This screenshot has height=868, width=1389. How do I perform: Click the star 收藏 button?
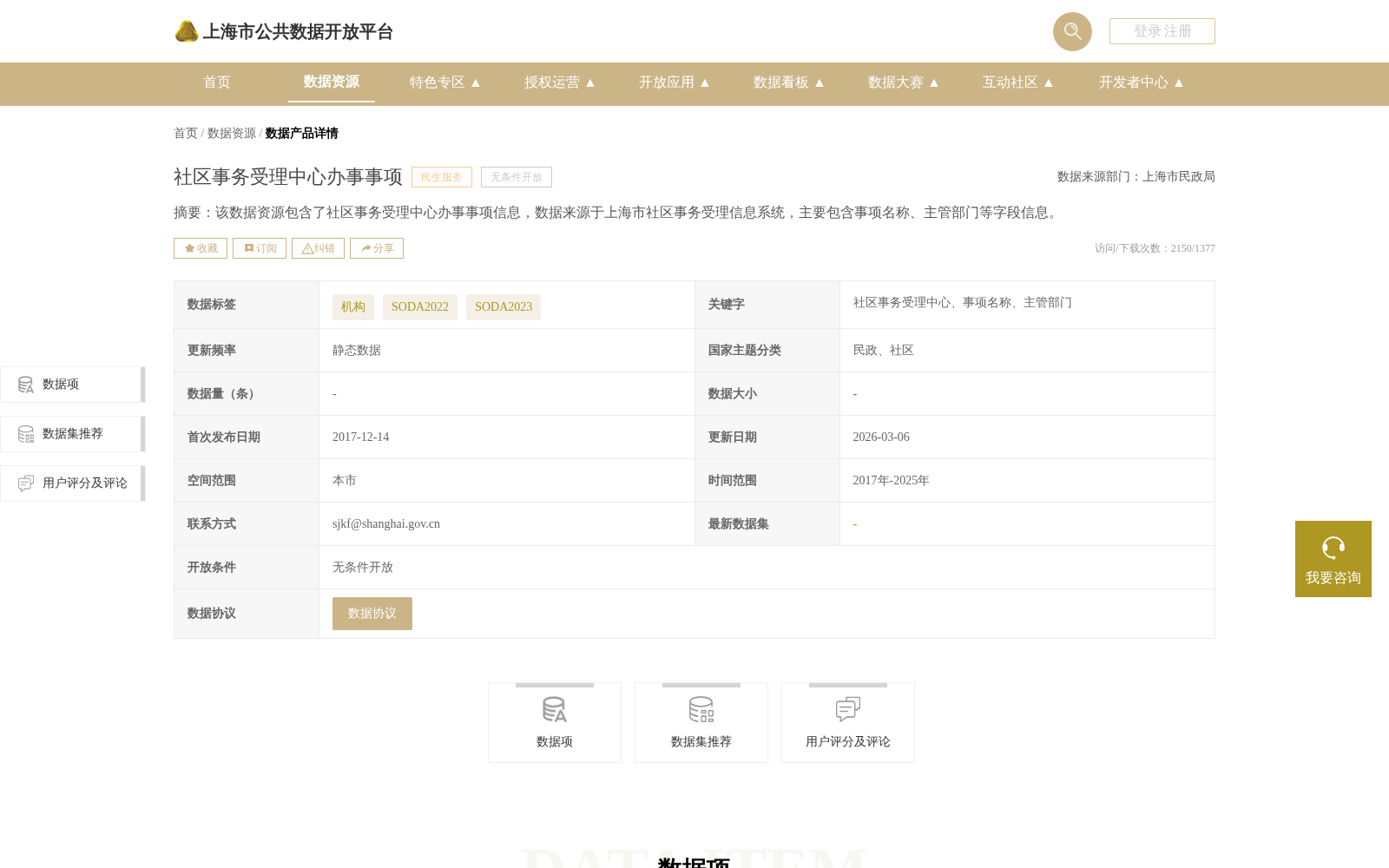pos(201,248)
